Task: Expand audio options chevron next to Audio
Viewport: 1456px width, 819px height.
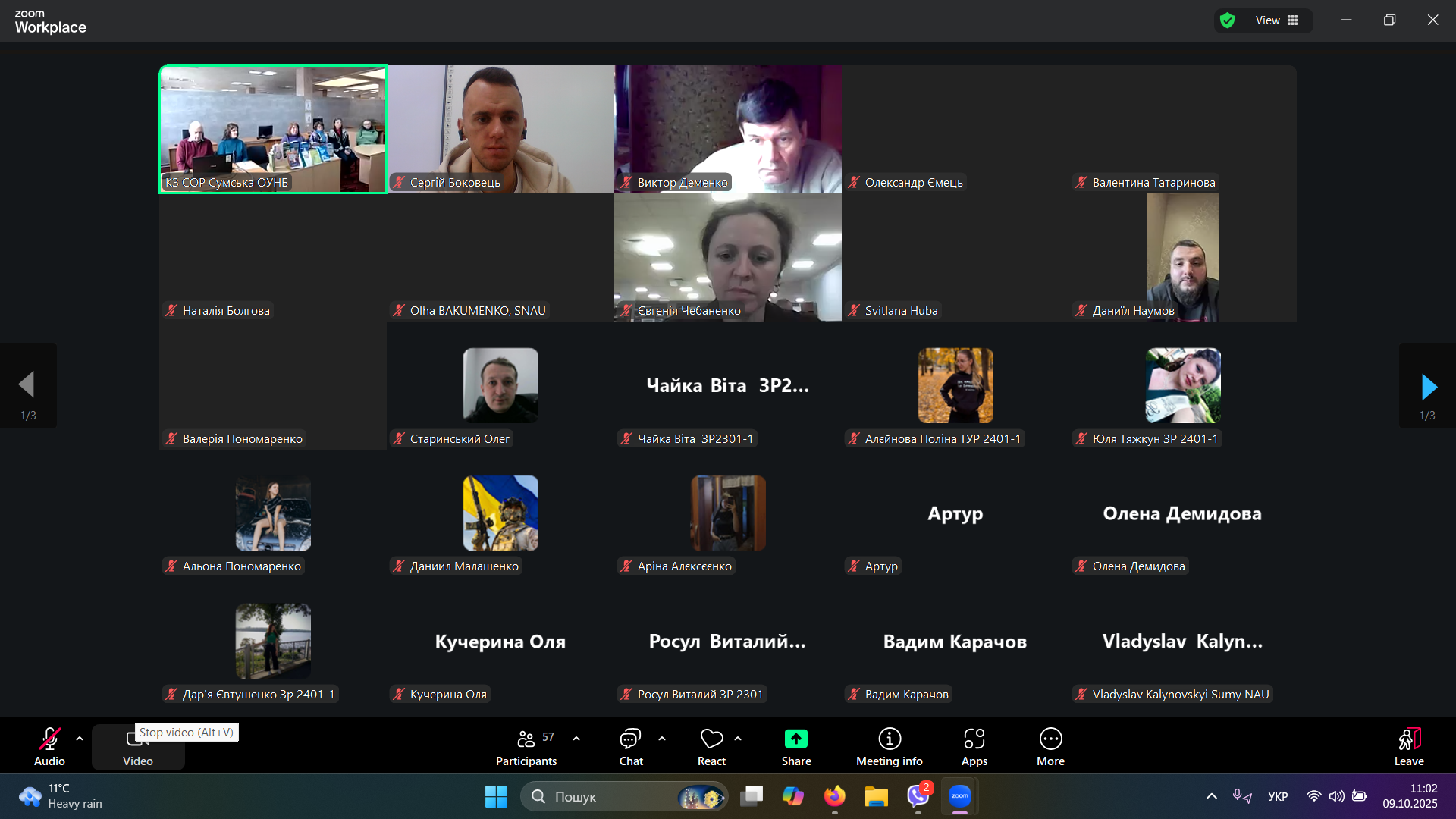Action: tap(80, 738)
